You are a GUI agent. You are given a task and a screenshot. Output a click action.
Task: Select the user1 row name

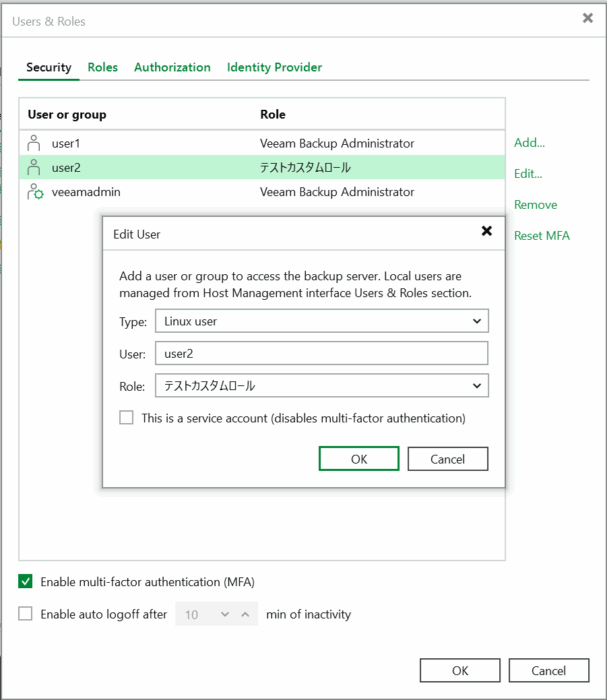click(x=66, y=144)
